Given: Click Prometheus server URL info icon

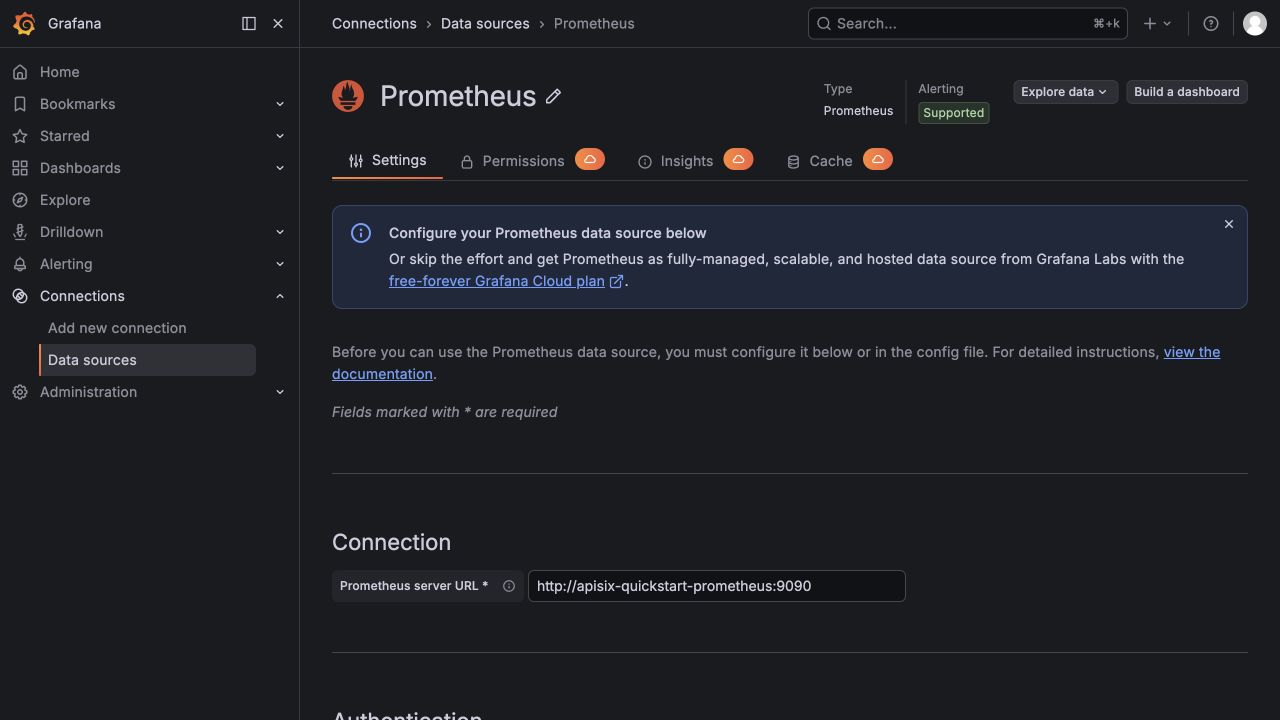Looking at the screenshot, I should pos(509,586).
